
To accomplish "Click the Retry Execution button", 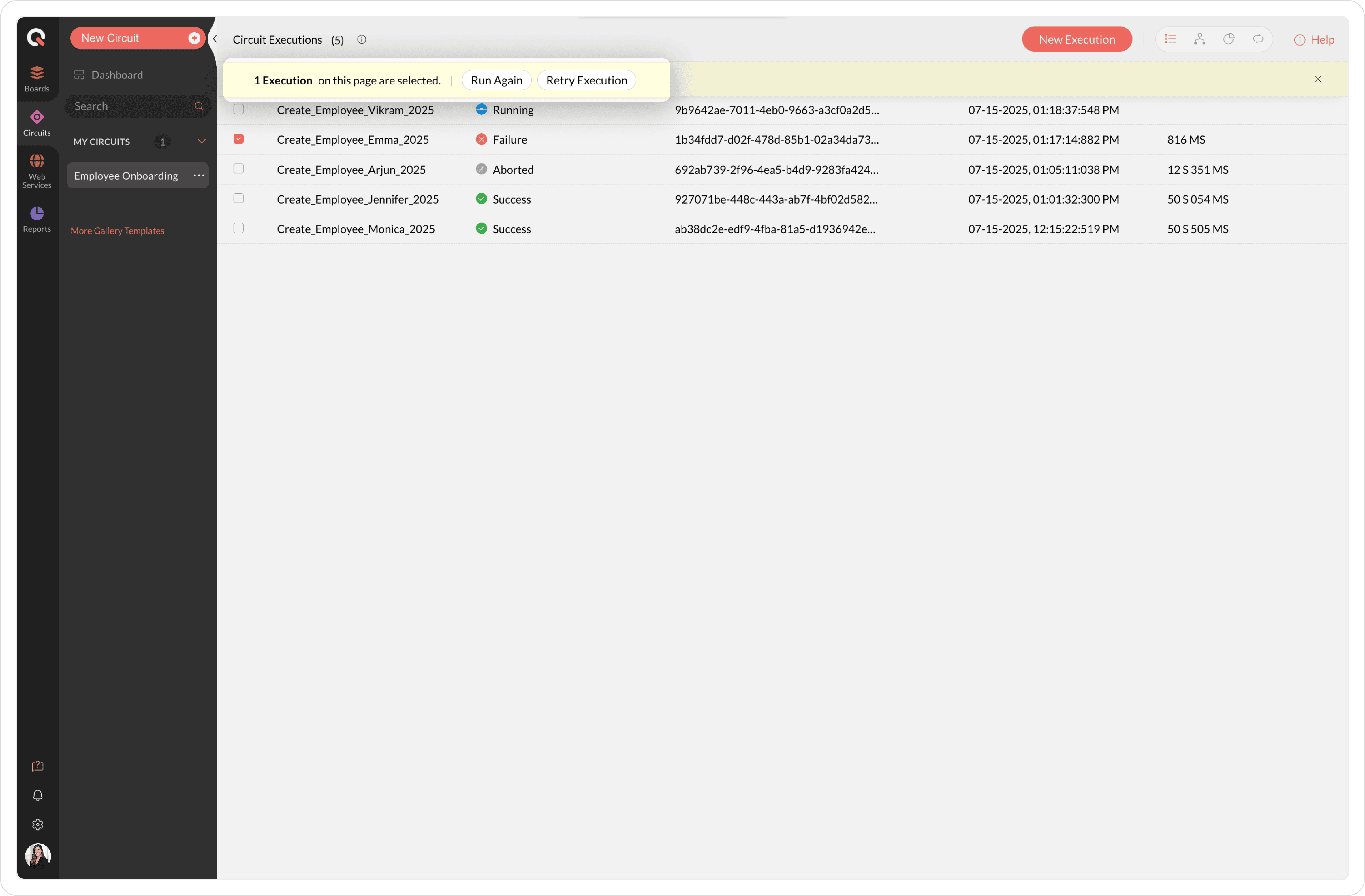I will click(x=586, y=80).
